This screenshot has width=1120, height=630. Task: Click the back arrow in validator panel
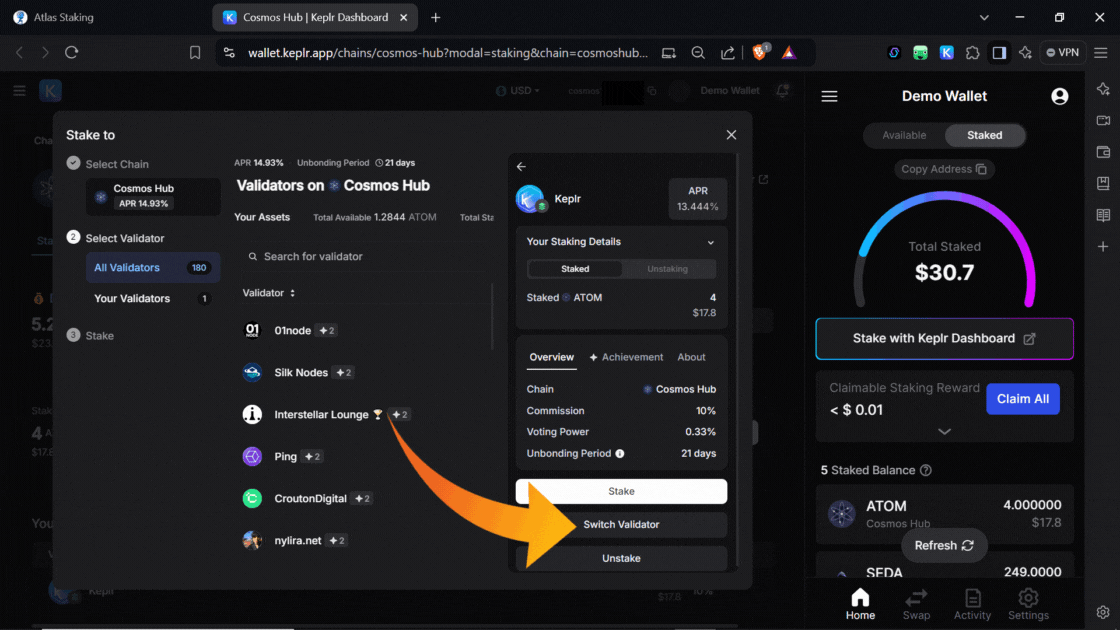click(521, 167)
